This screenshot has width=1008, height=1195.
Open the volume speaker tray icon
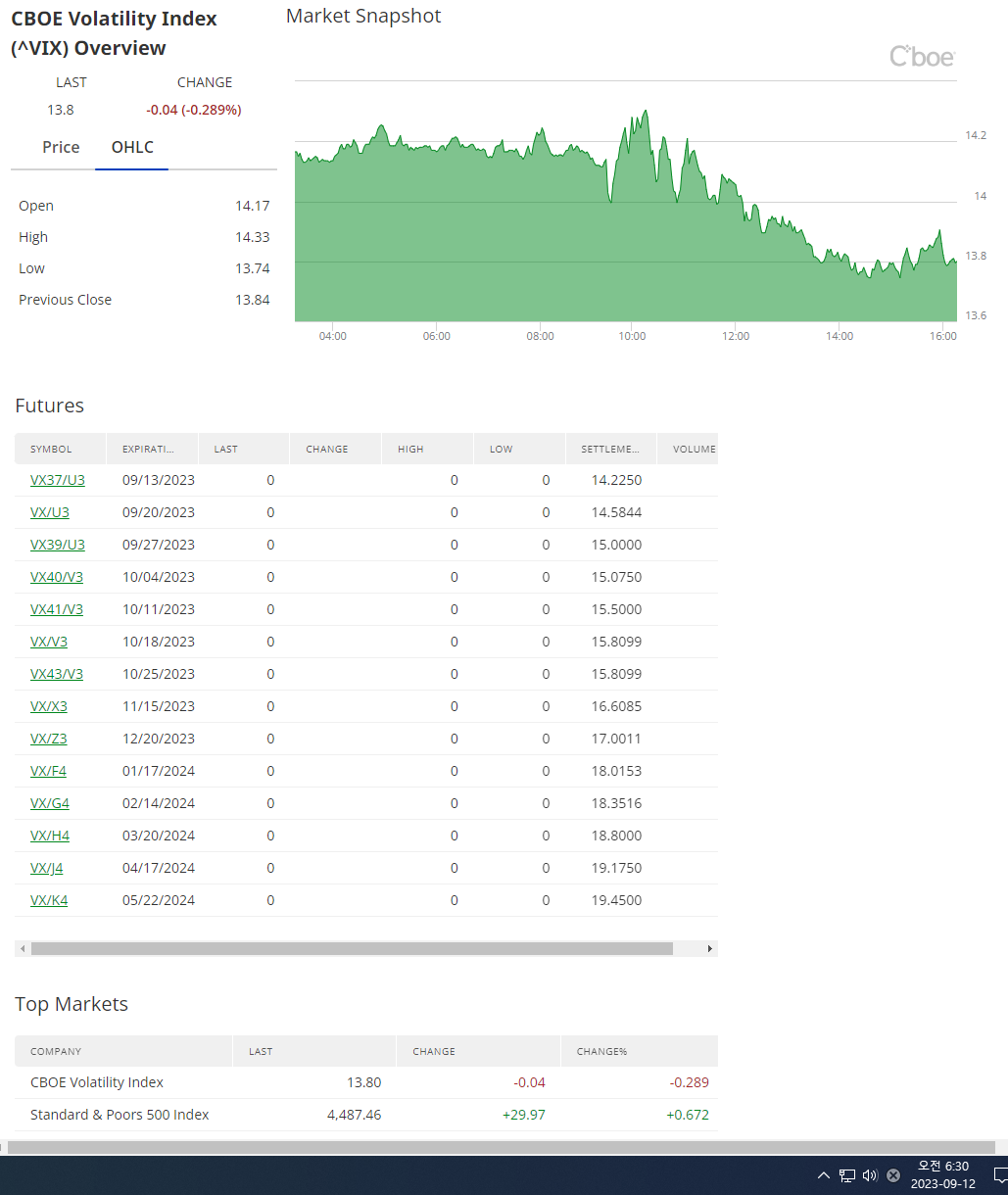tap(870, 1175)
